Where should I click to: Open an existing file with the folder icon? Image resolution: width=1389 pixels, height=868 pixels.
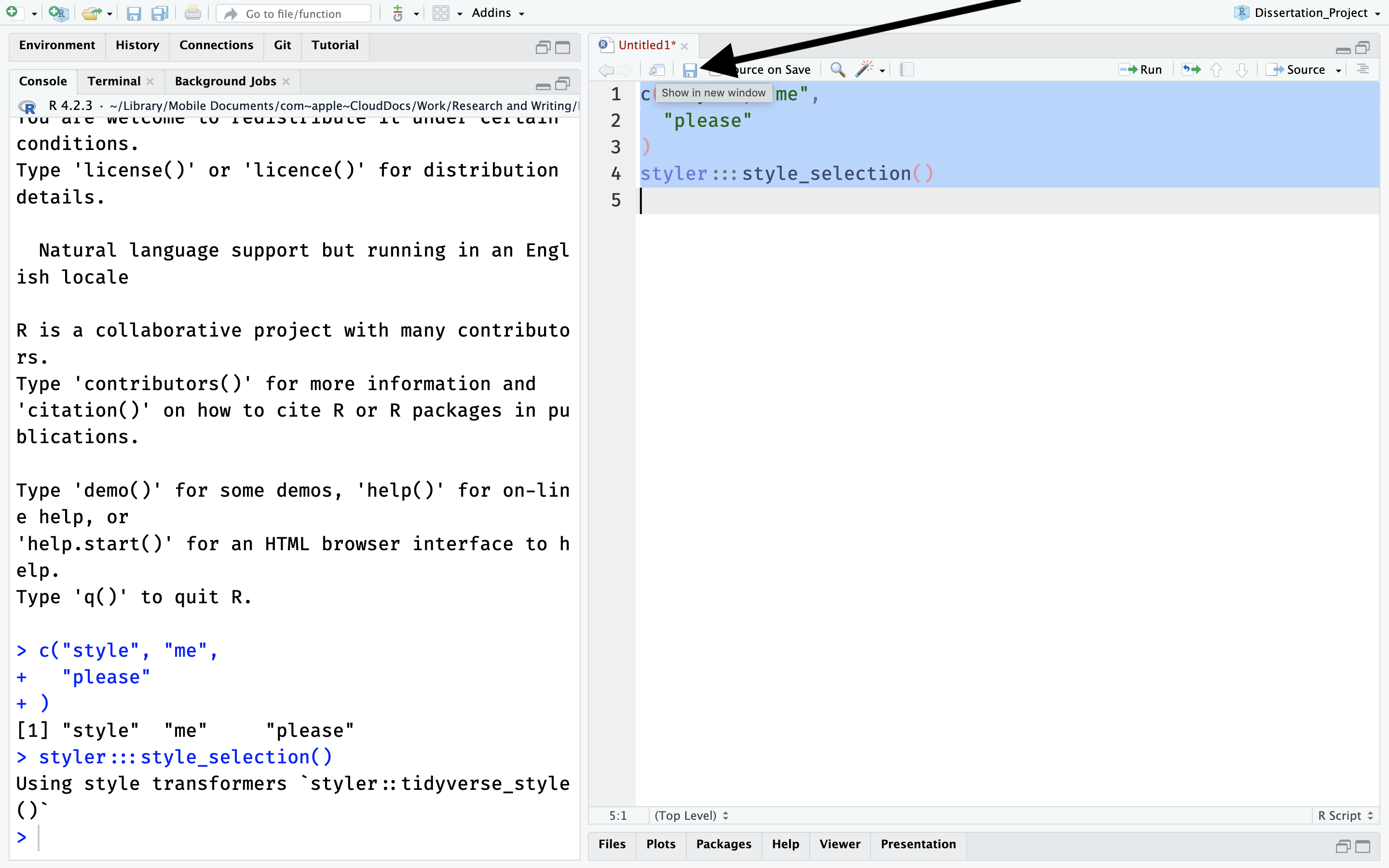(x=91, y=13)
